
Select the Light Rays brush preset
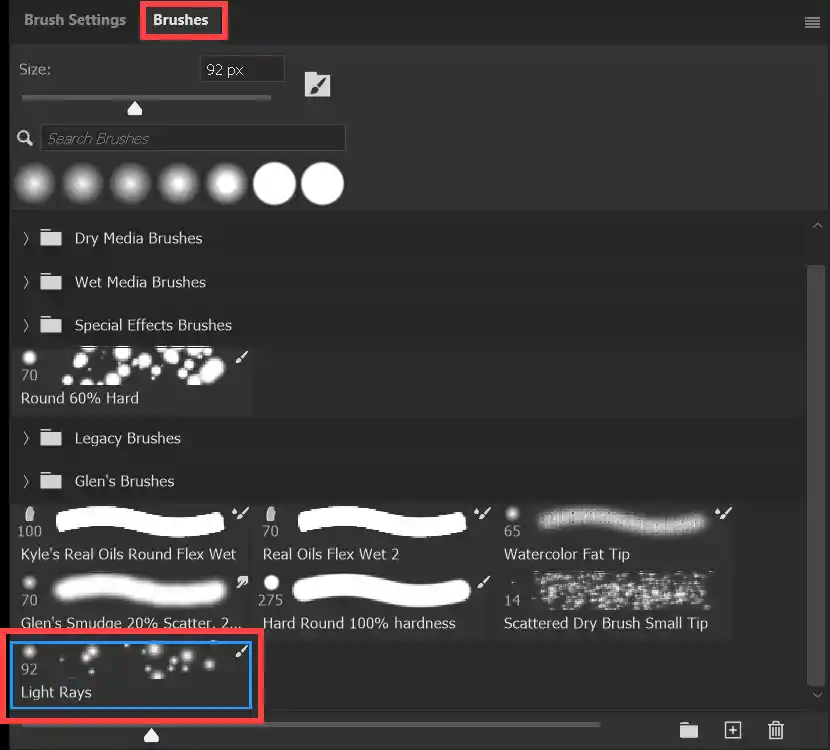130,673
